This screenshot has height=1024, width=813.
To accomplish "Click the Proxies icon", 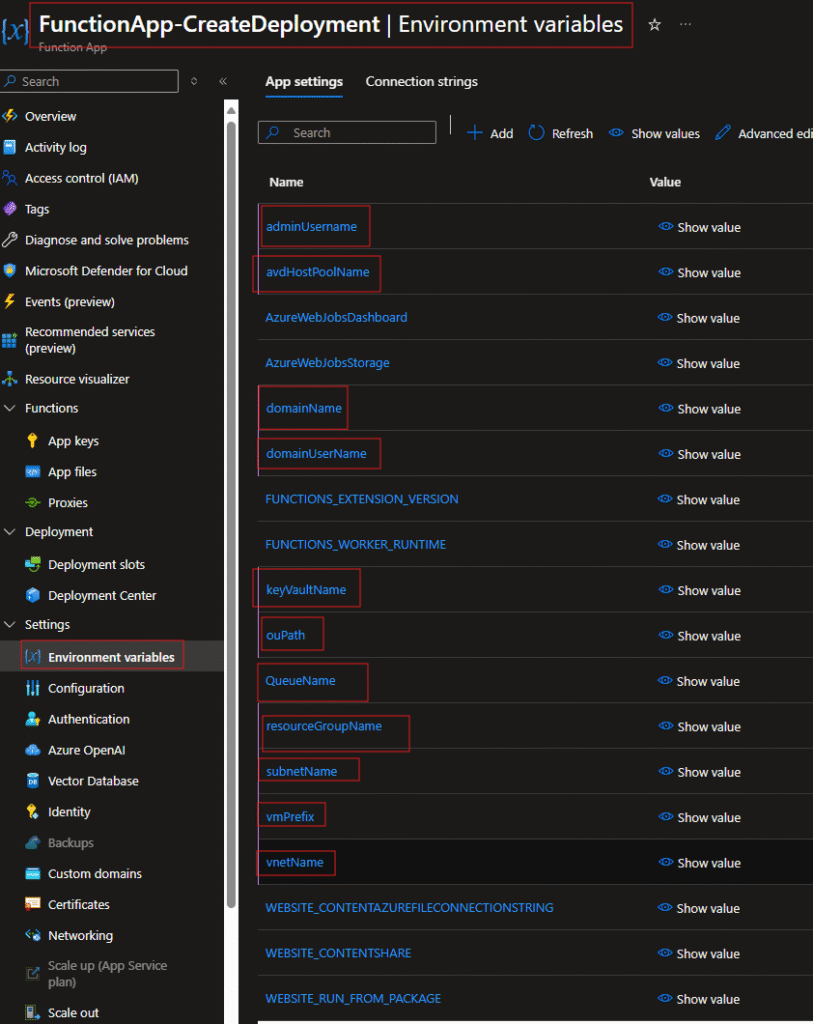I will click(33, 502).
